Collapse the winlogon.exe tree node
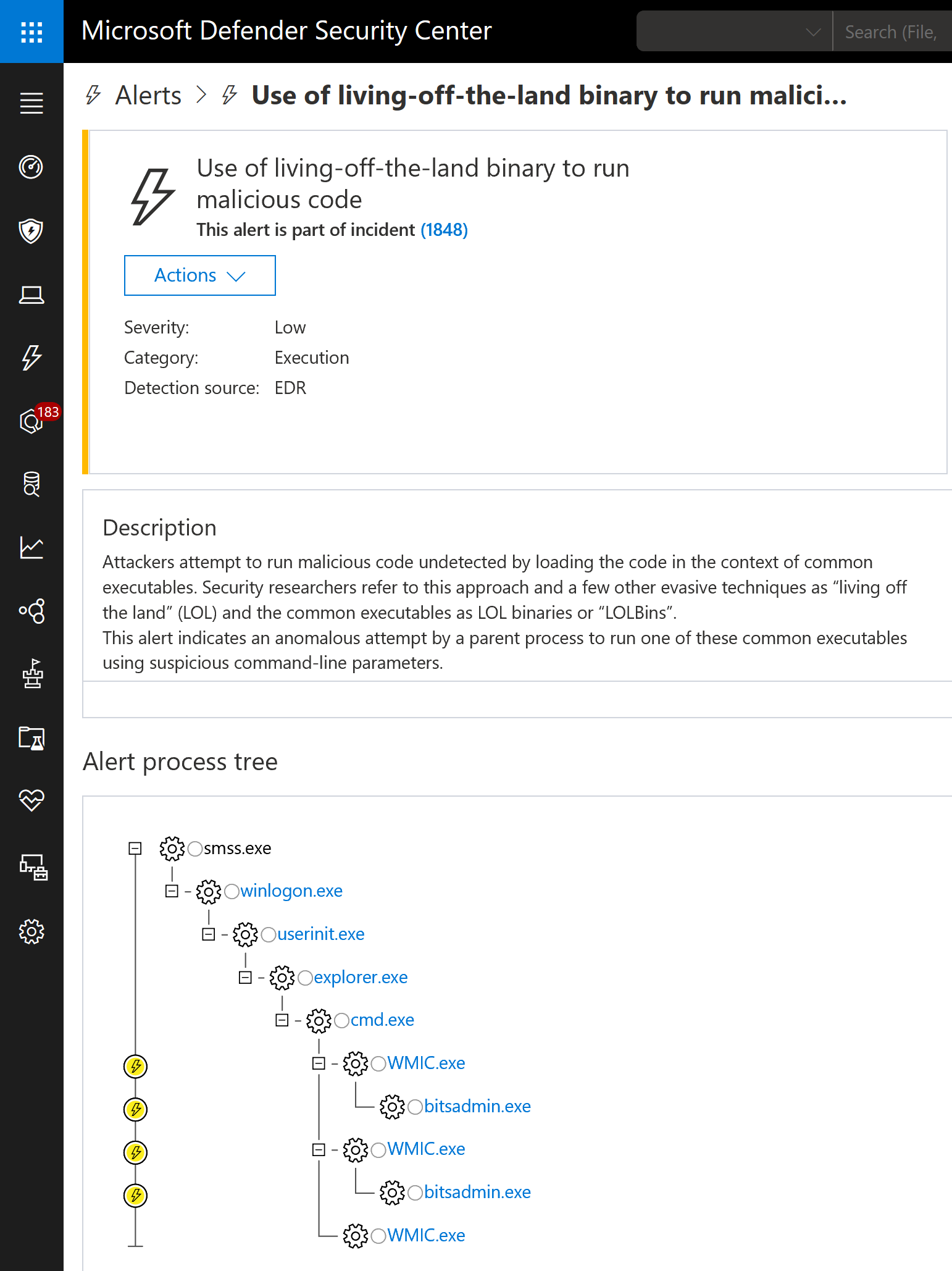 coord(172,891)
